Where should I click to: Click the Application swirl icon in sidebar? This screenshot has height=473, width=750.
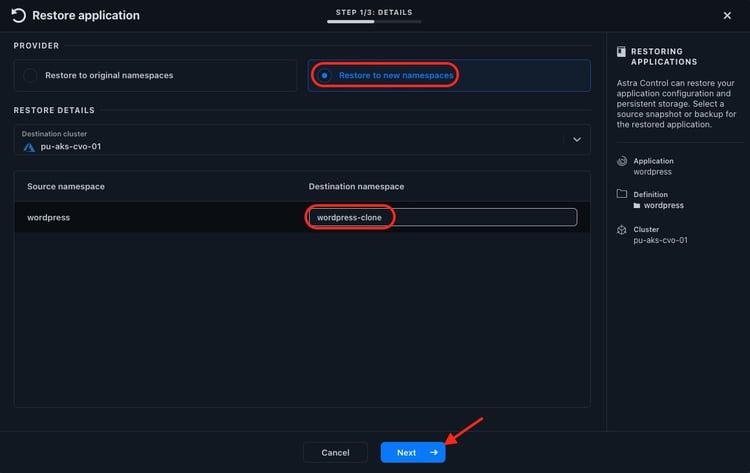(622, 161)
